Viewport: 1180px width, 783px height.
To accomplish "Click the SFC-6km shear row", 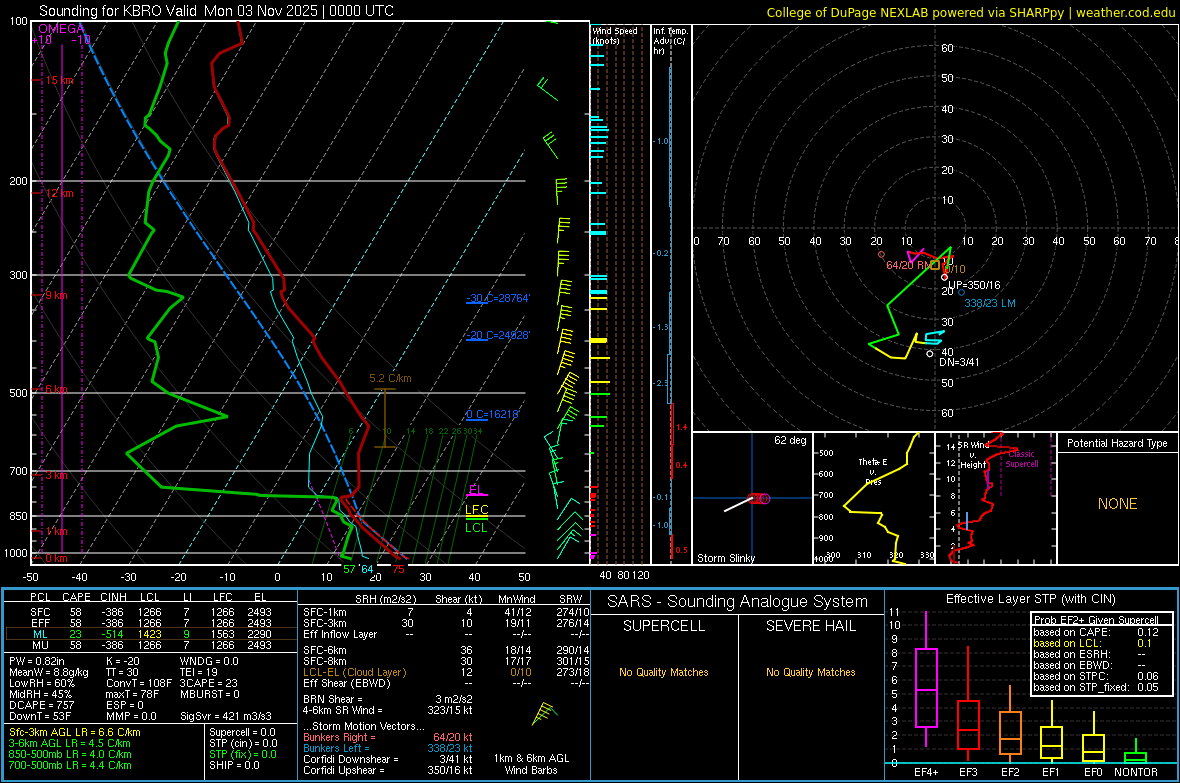I will coord(446,650).
